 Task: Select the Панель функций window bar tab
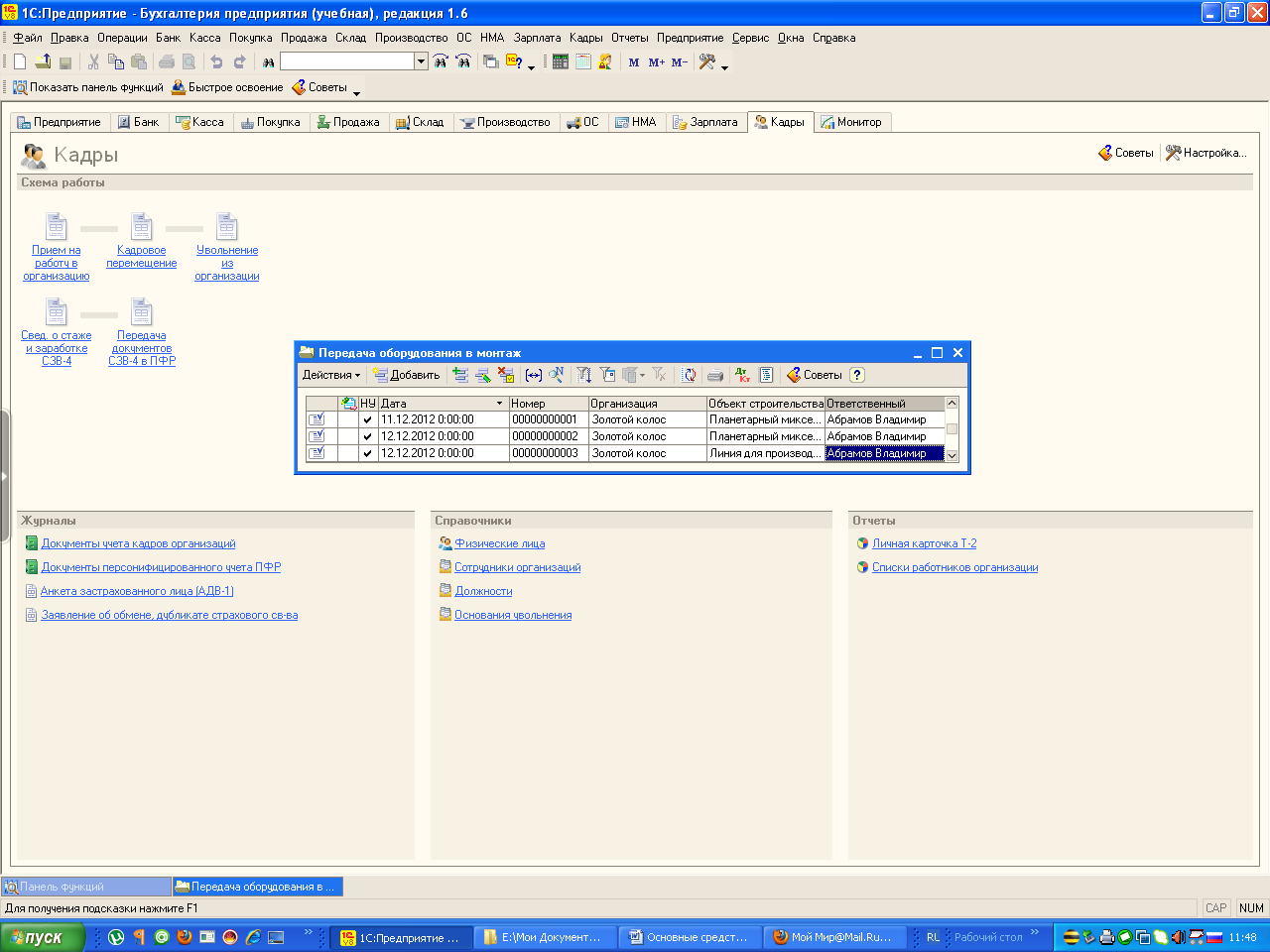point(87,887)
